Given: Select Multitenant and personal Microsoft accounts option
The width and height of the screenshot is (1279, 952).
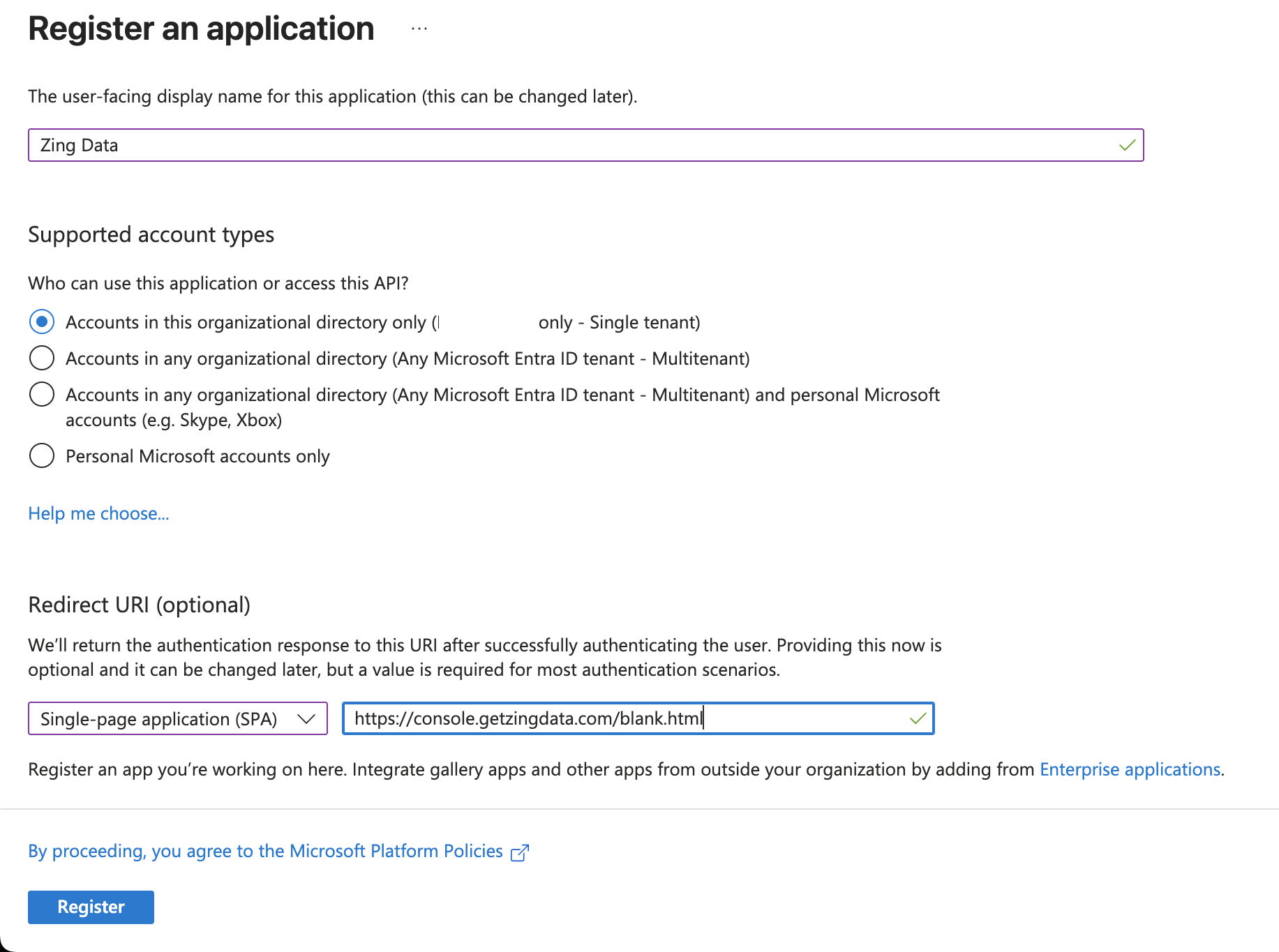Looking at the screenshot, I should (42, 394).
